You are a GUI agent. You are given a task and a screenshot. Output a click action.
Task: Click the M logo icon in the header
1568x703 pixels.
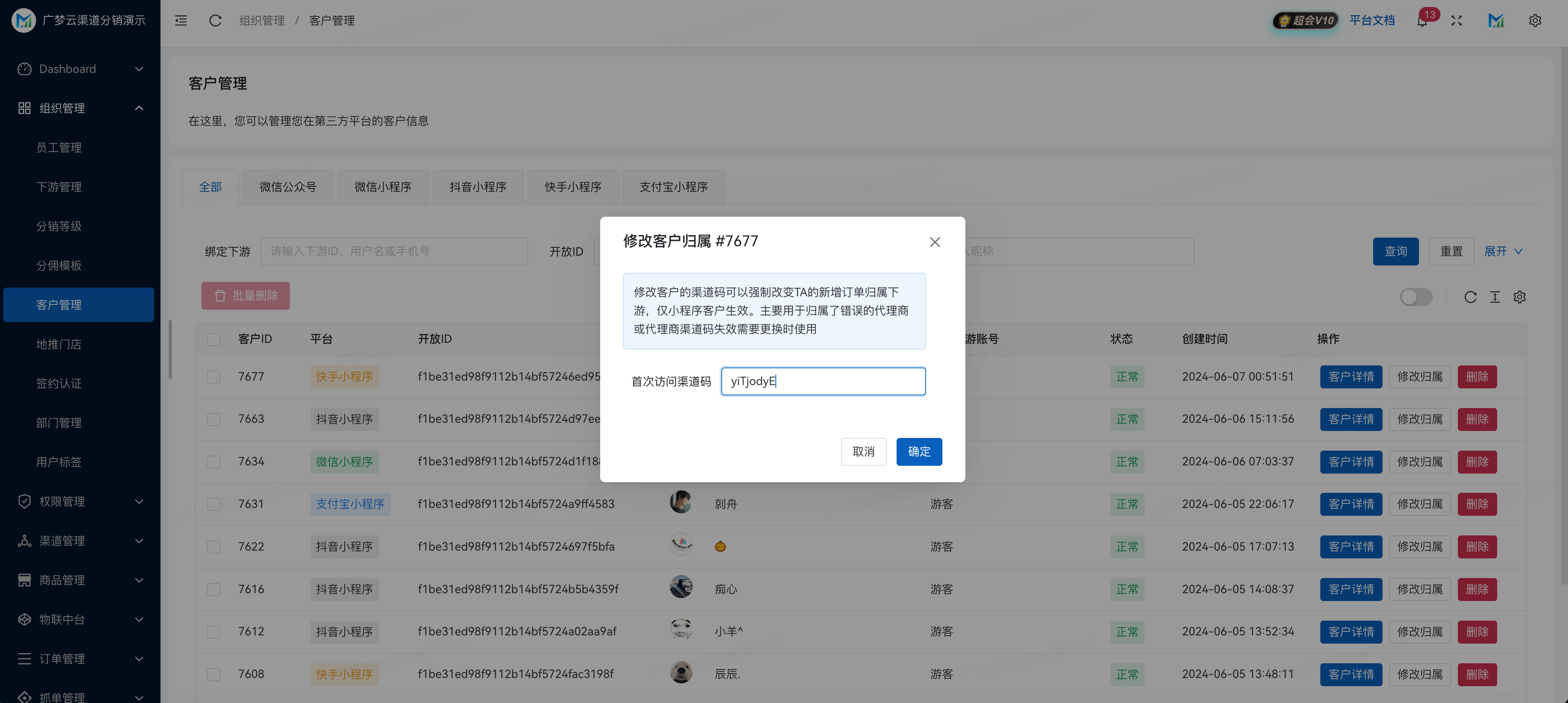click(1496, 20)
